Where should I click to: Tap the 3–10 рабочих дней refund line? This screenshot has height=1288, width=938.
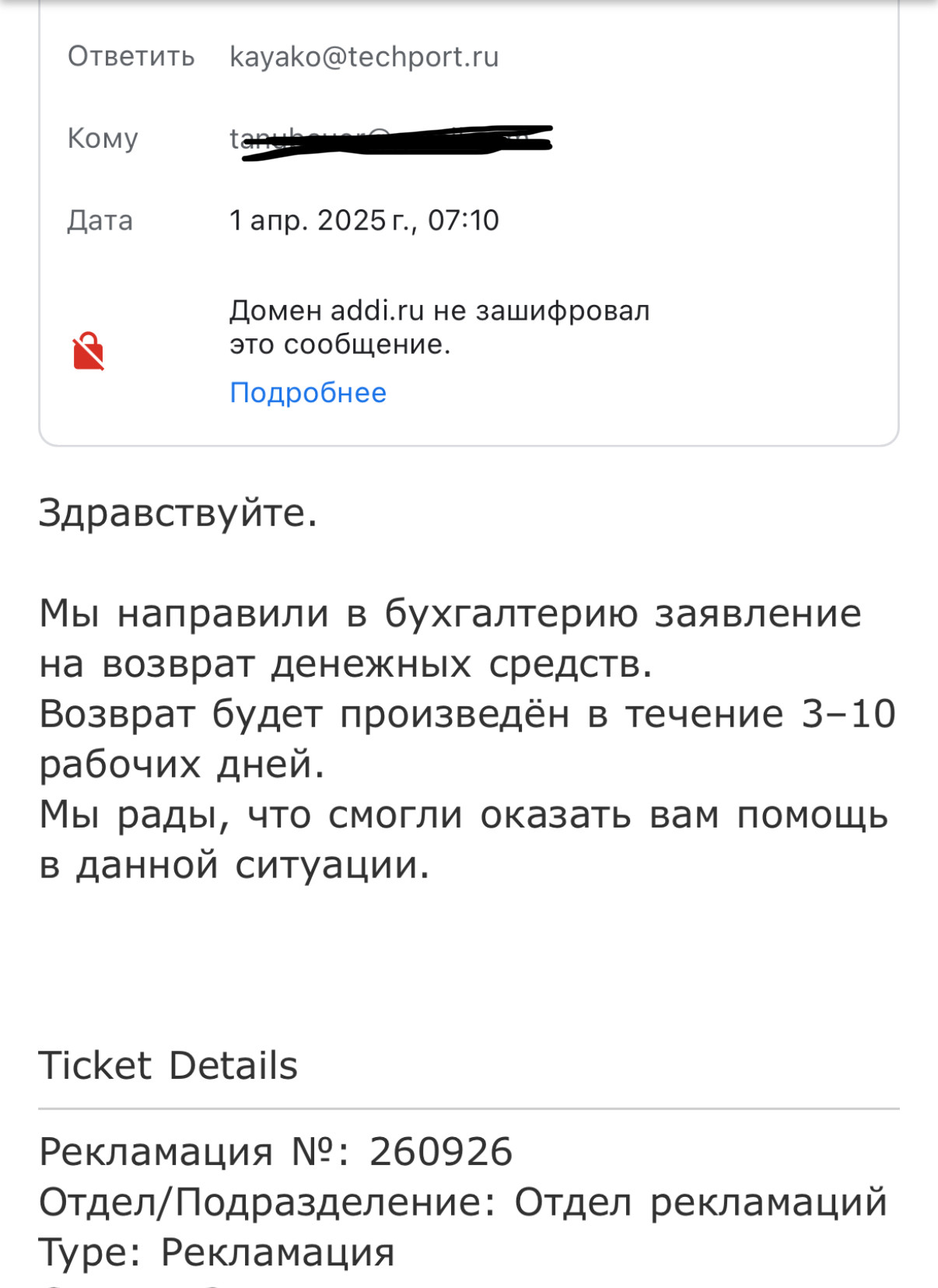click(467, 739)
